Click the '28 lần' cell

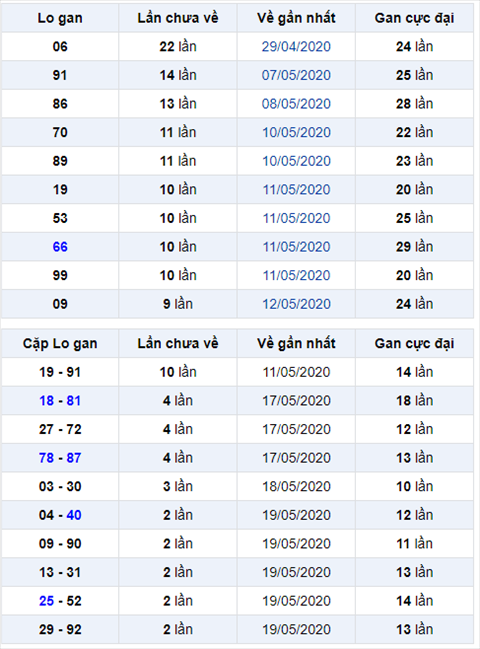point(414,103)
